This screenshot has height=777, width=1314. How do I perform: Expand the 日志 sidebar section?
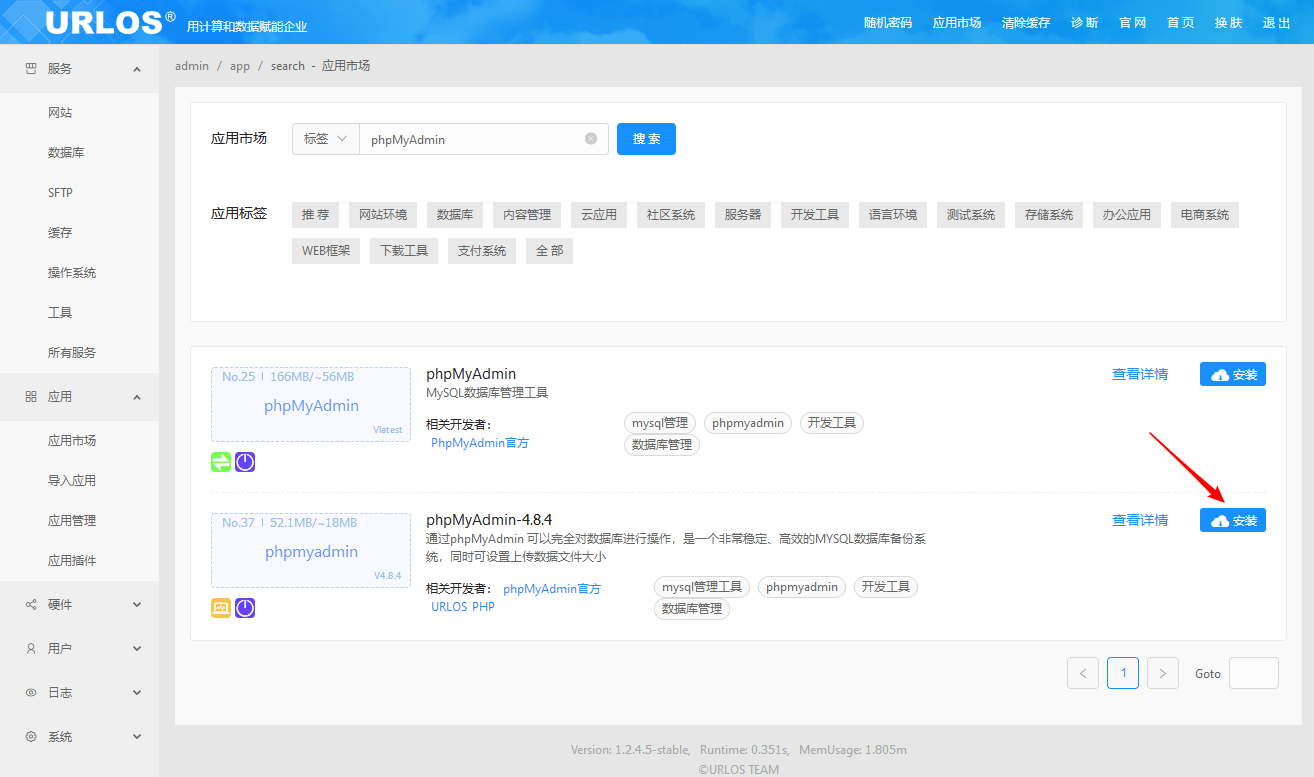coord(137,693)
